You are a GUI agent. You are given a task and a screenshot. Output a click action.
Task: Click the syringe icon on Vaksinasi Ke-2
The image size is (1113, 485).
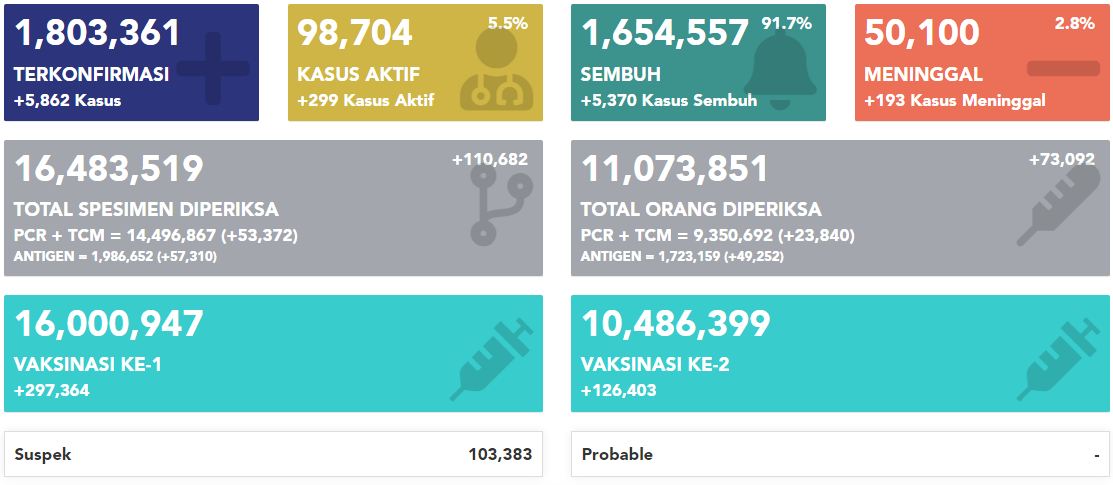(1058, 361)
